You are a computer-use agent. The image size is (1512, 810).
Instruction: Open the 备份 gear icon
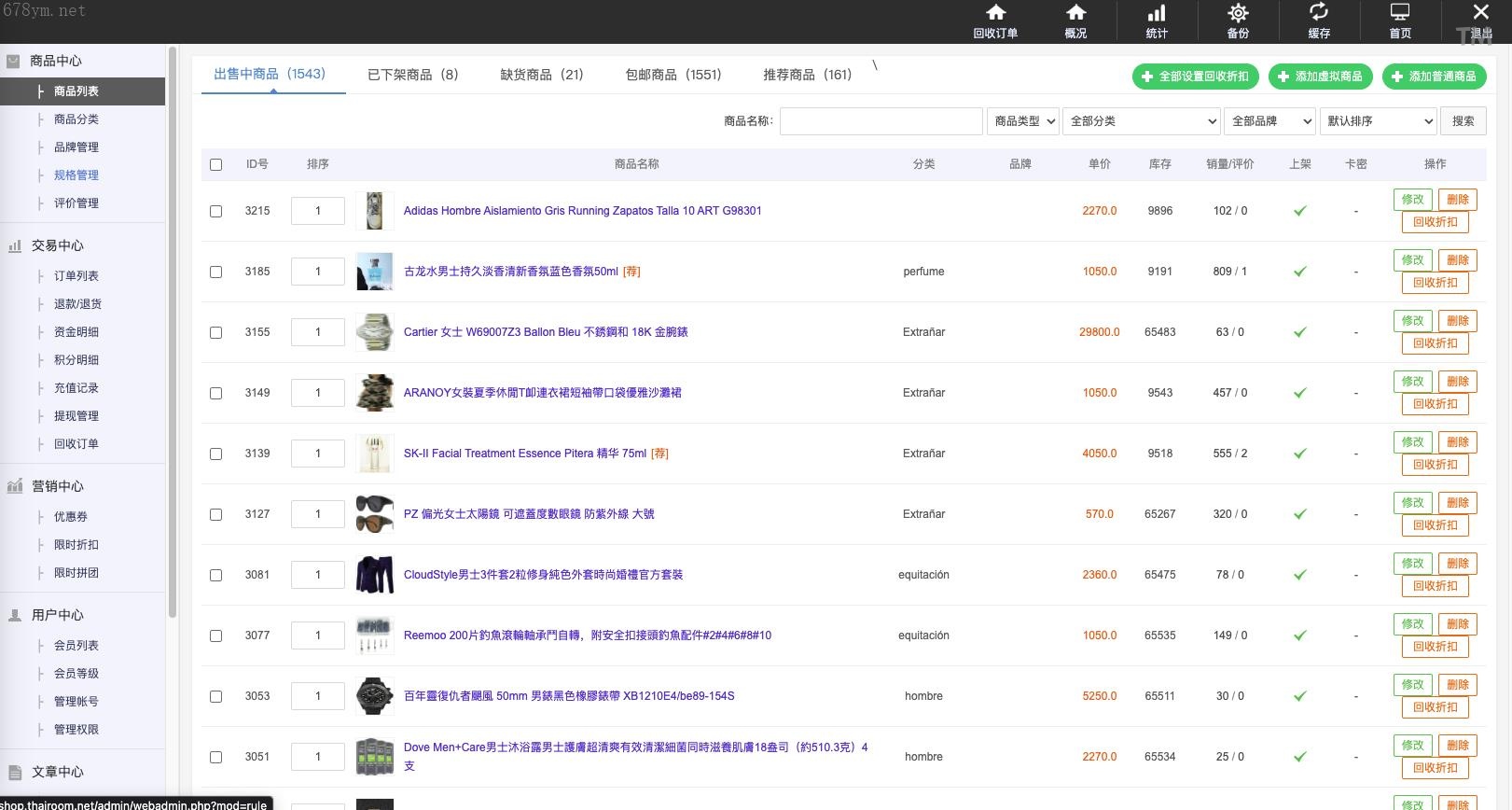[1238, 13]
